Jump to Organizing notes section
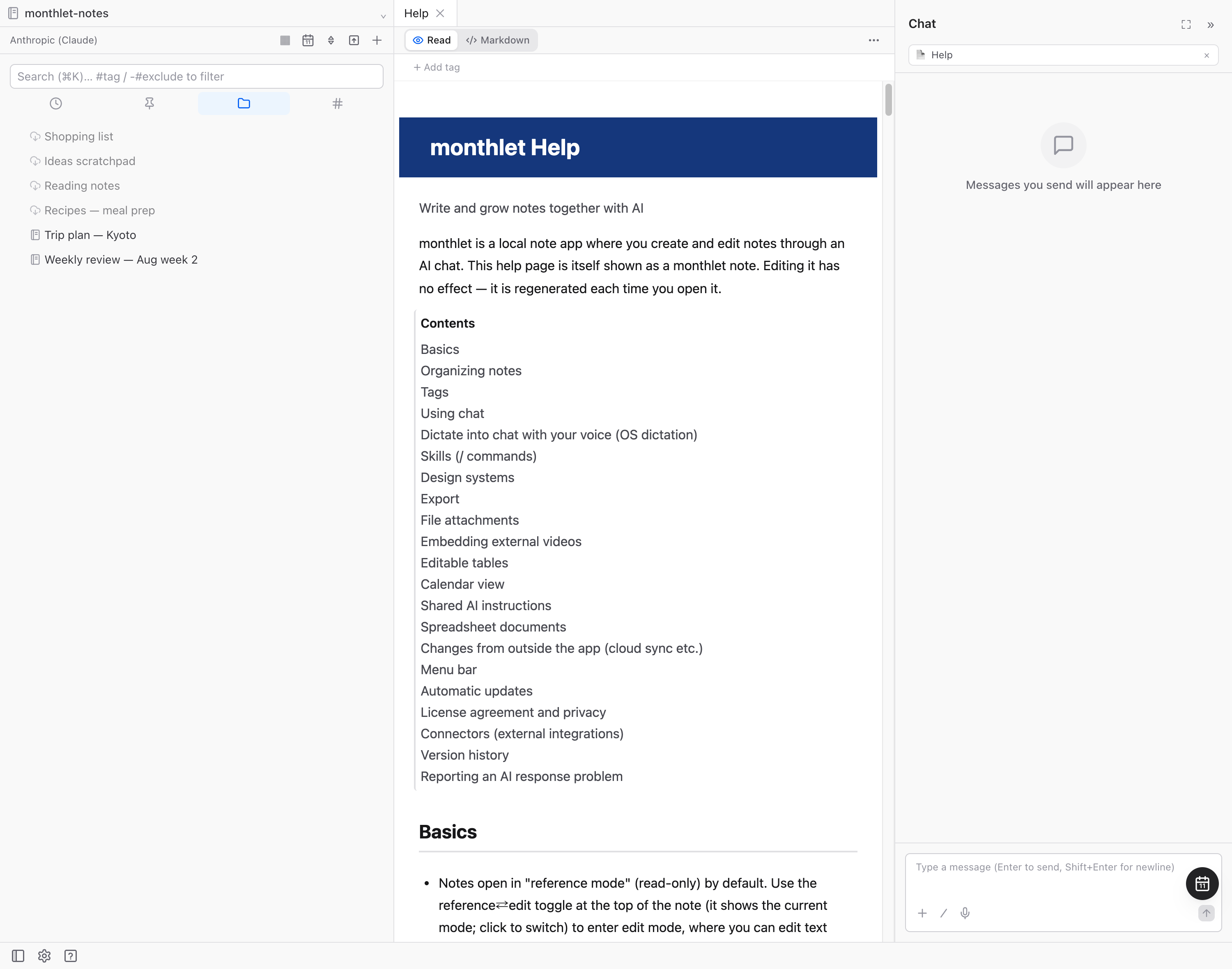Viewport: 1232px width, 969px height. [471, 371]
